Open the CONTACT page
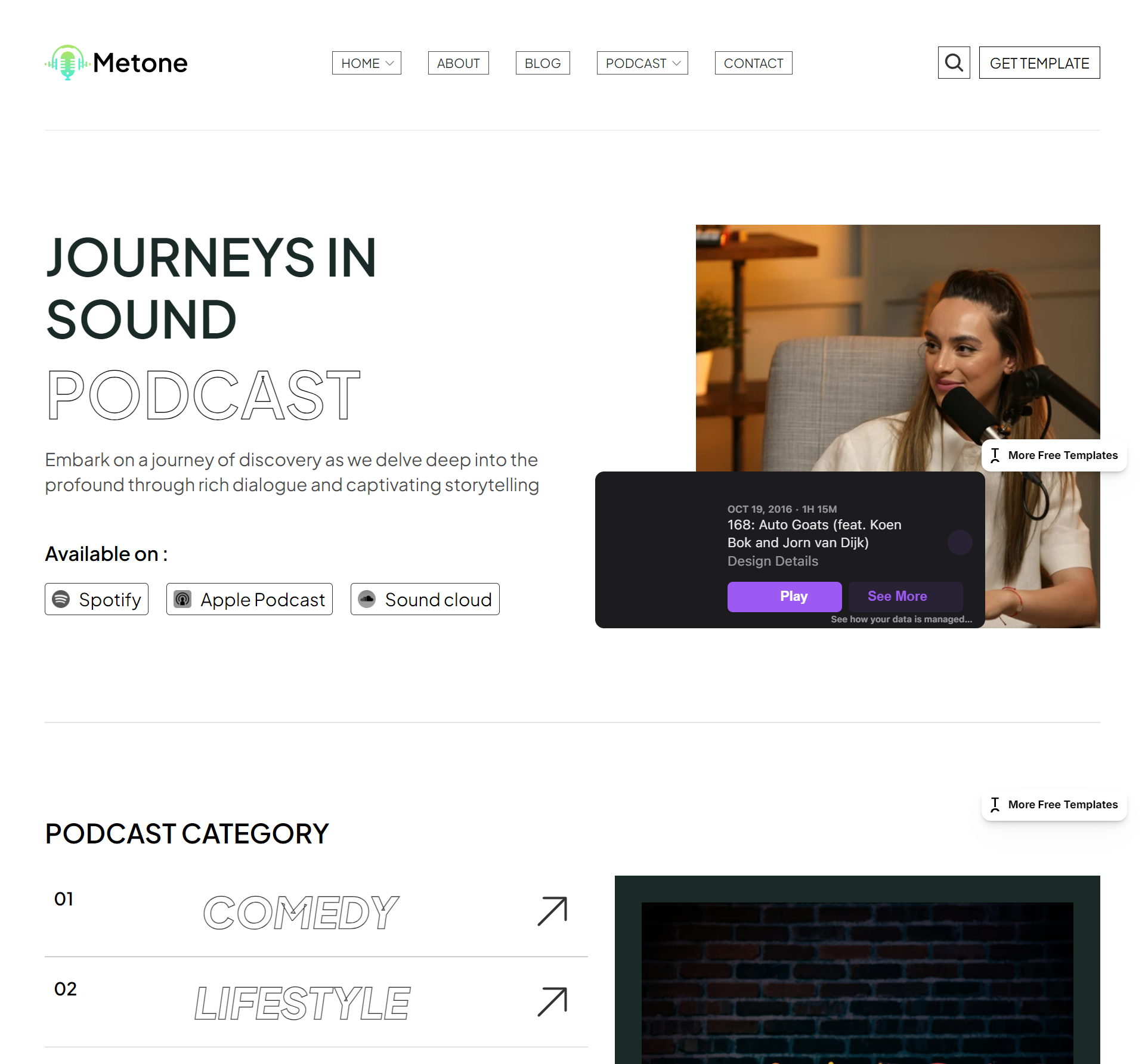Screen dimensions: 1145x1064 753,63
